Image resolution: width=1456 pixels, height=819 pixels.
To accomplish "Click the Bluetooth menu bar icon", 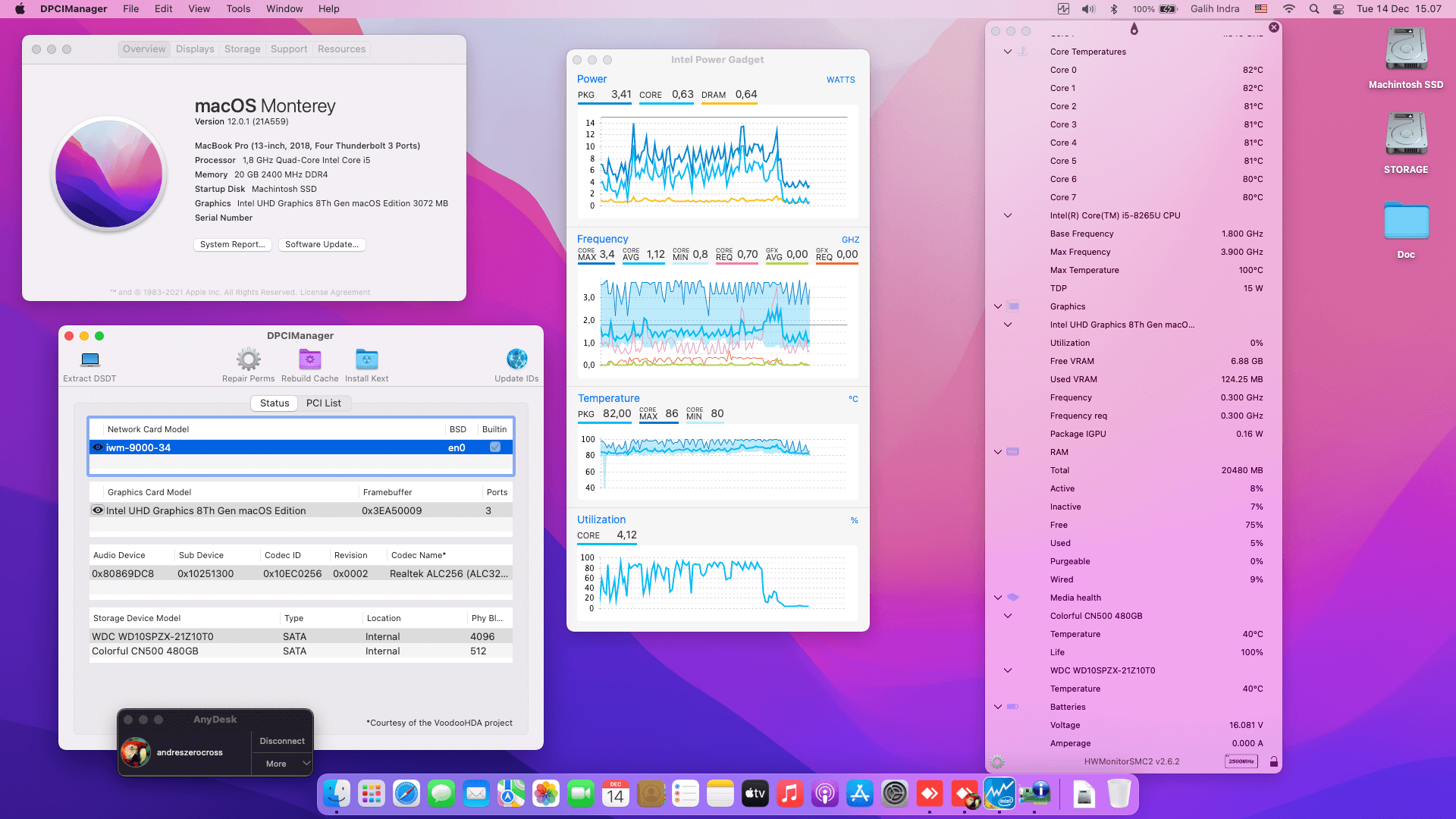I will (1114, 9).
